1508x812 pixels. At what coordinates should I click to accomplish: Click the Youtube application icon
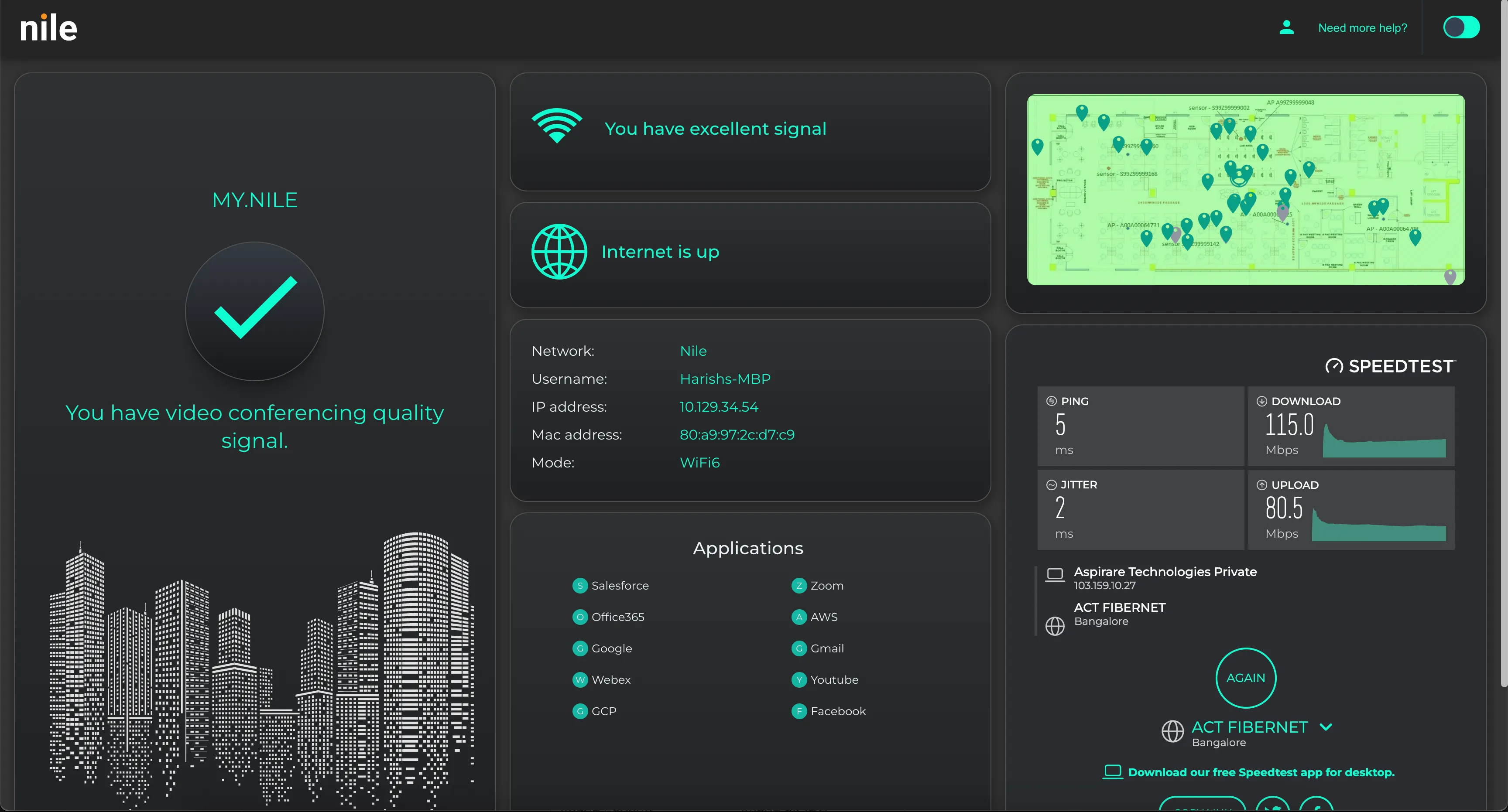(x=799, y=680)
